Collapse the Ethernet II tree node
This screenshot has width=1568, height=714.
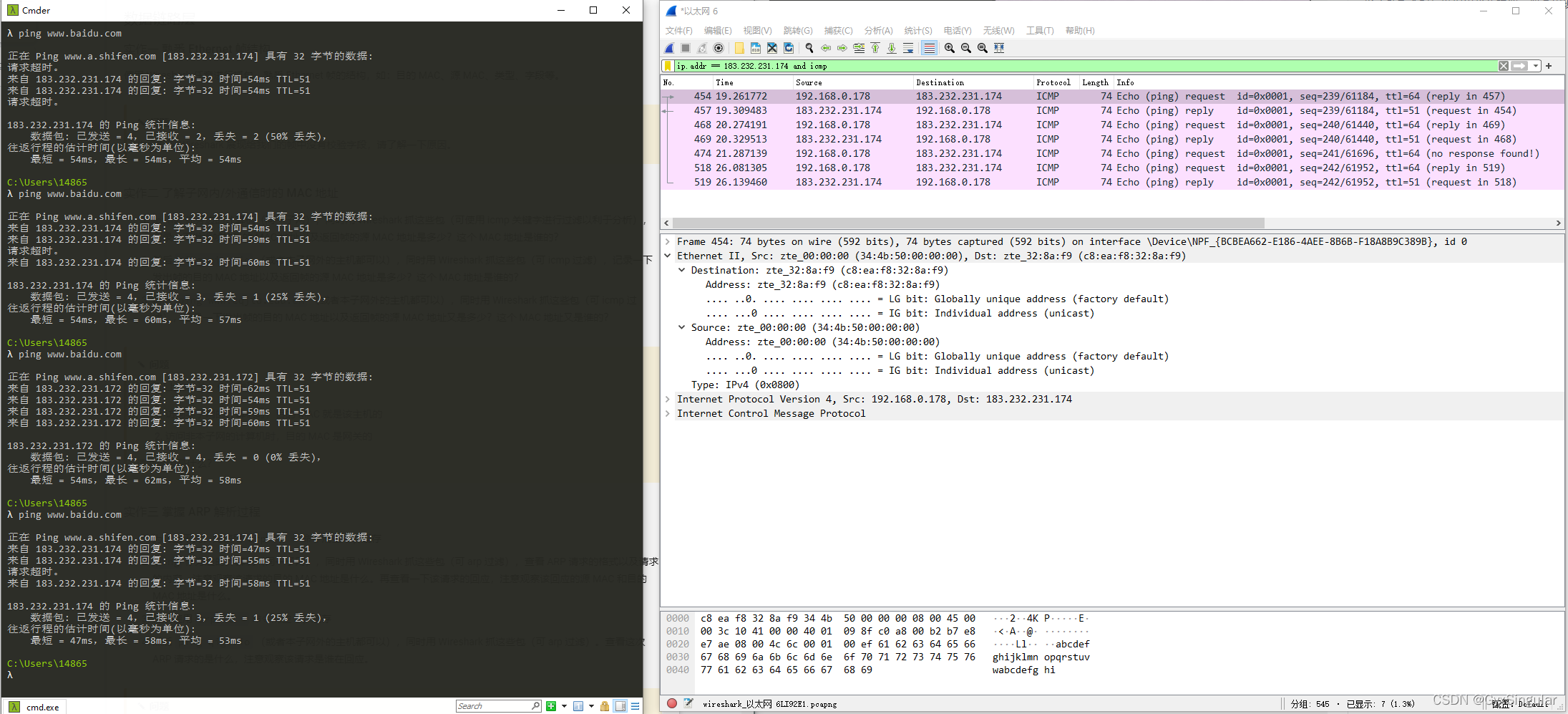point(668,256)
